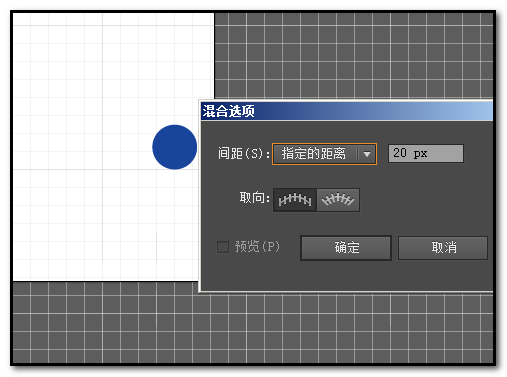Enable the 预览(P) preview checkbox
Image resolution: width=507 pixels, height=377 pixels.
pyautogui.click(x=223, y=247)
